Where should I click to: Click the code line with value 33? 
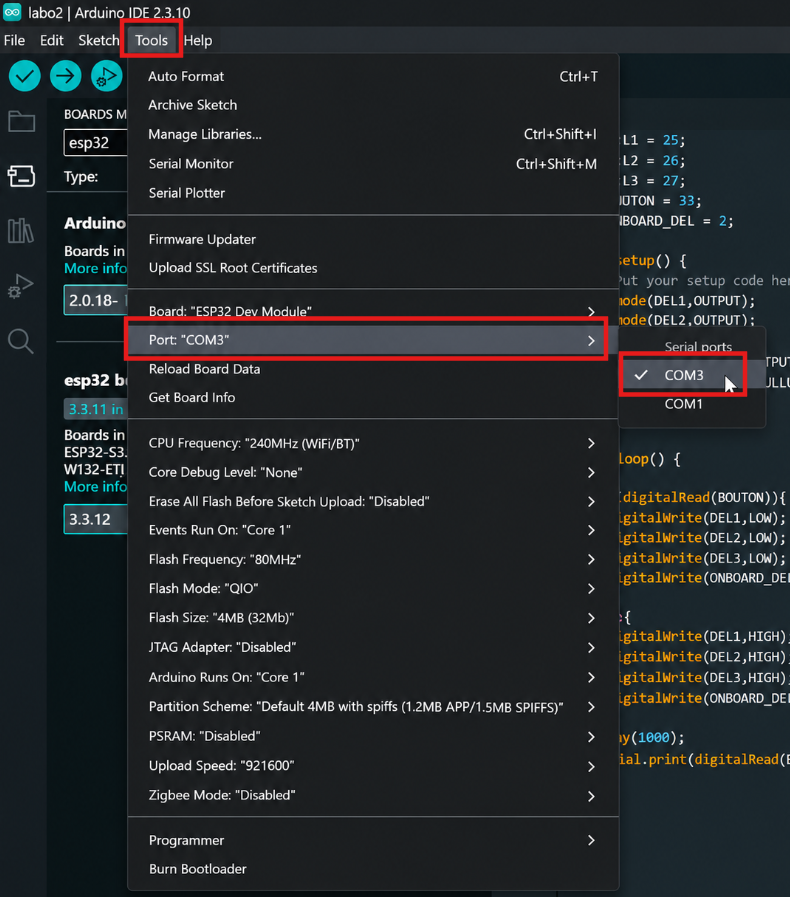[x=660, y=201]
